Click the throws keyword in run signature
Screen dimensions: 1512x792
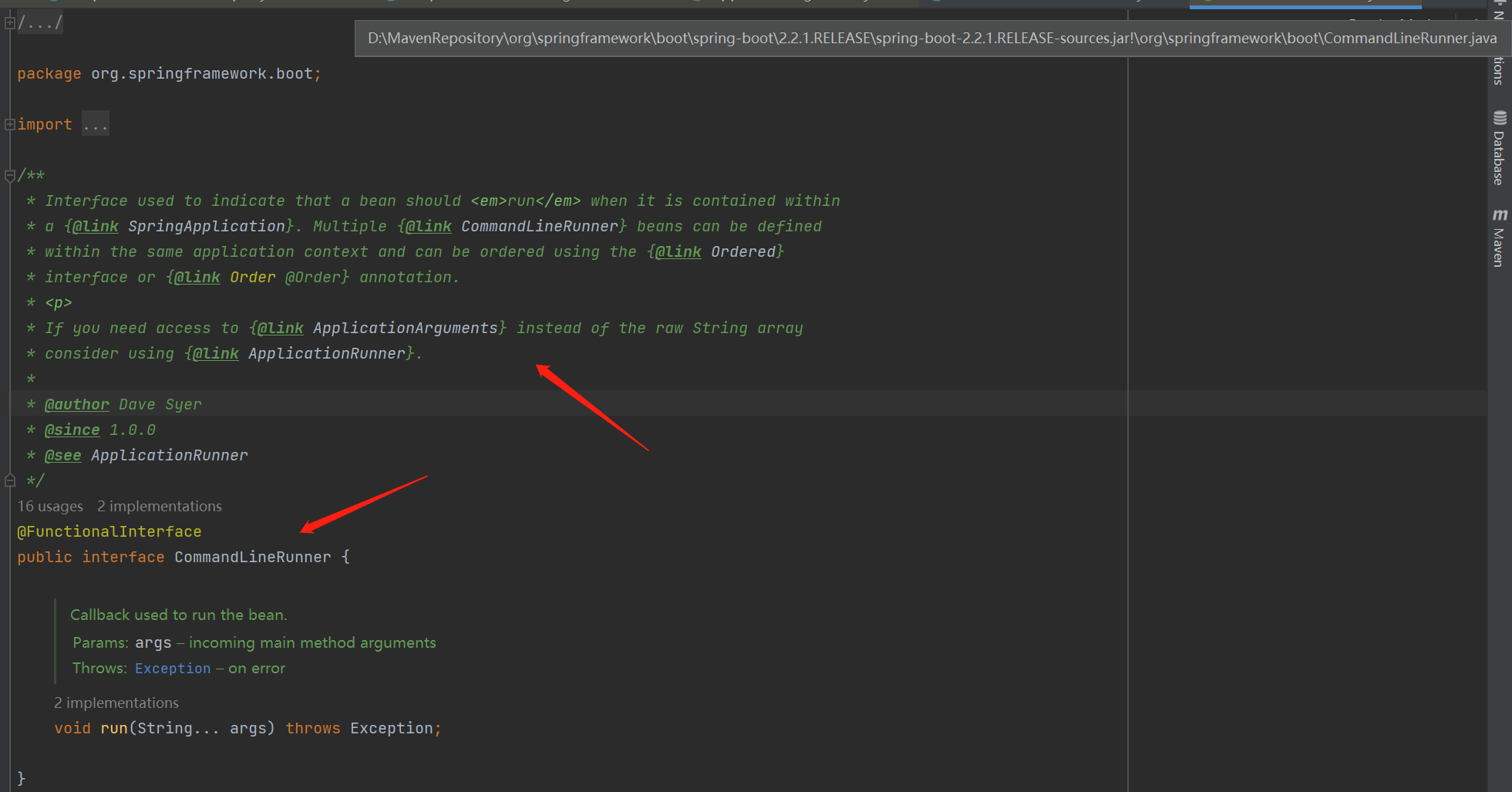tap(313, 729)
